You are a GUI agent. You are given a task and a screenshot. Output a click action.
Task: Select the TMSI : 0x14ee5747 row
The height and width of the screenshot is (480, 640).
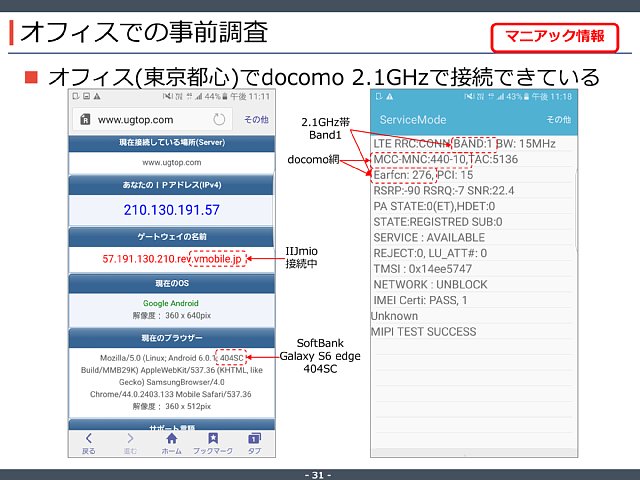[x=473, y=269]
